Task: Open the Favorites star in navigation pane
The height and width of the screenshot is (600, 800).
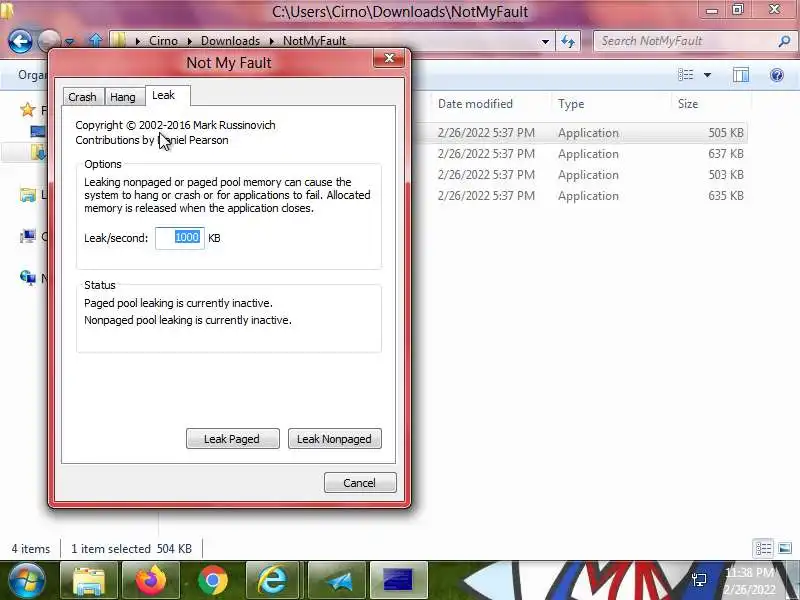Action: coord(27,110)
